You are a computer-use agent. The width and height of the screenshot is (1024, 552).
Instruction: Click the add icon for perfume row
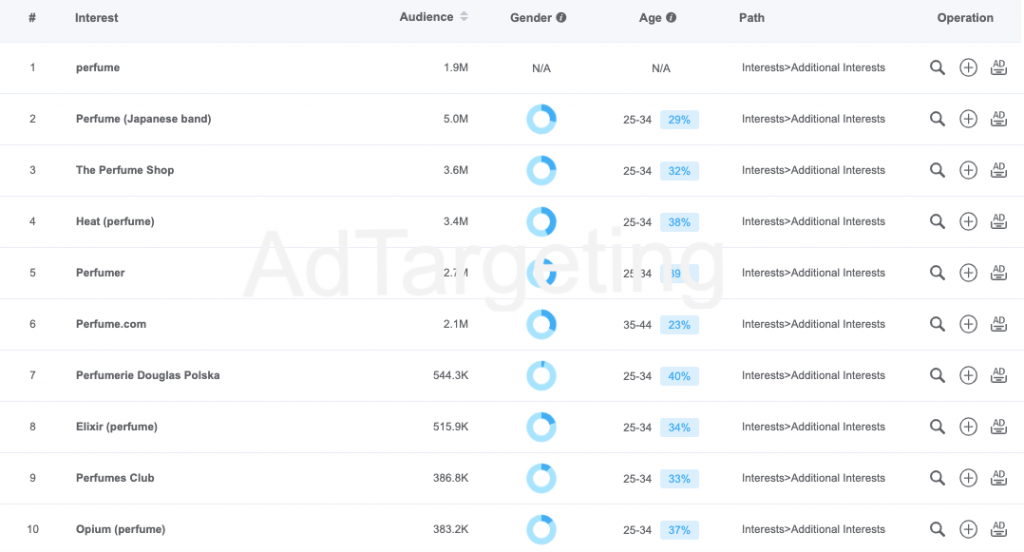tap(968, 67)
